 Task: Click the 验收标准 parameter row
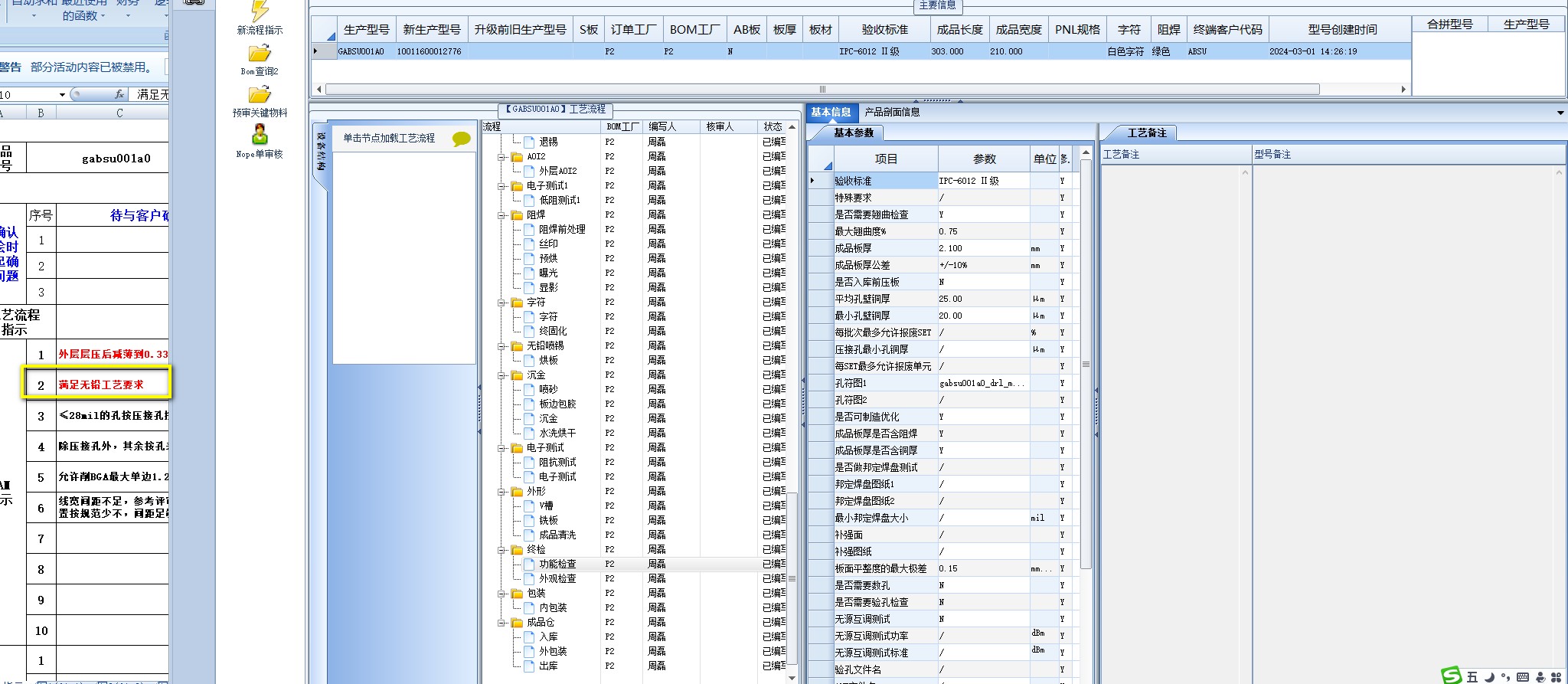(x=943, y=181)
